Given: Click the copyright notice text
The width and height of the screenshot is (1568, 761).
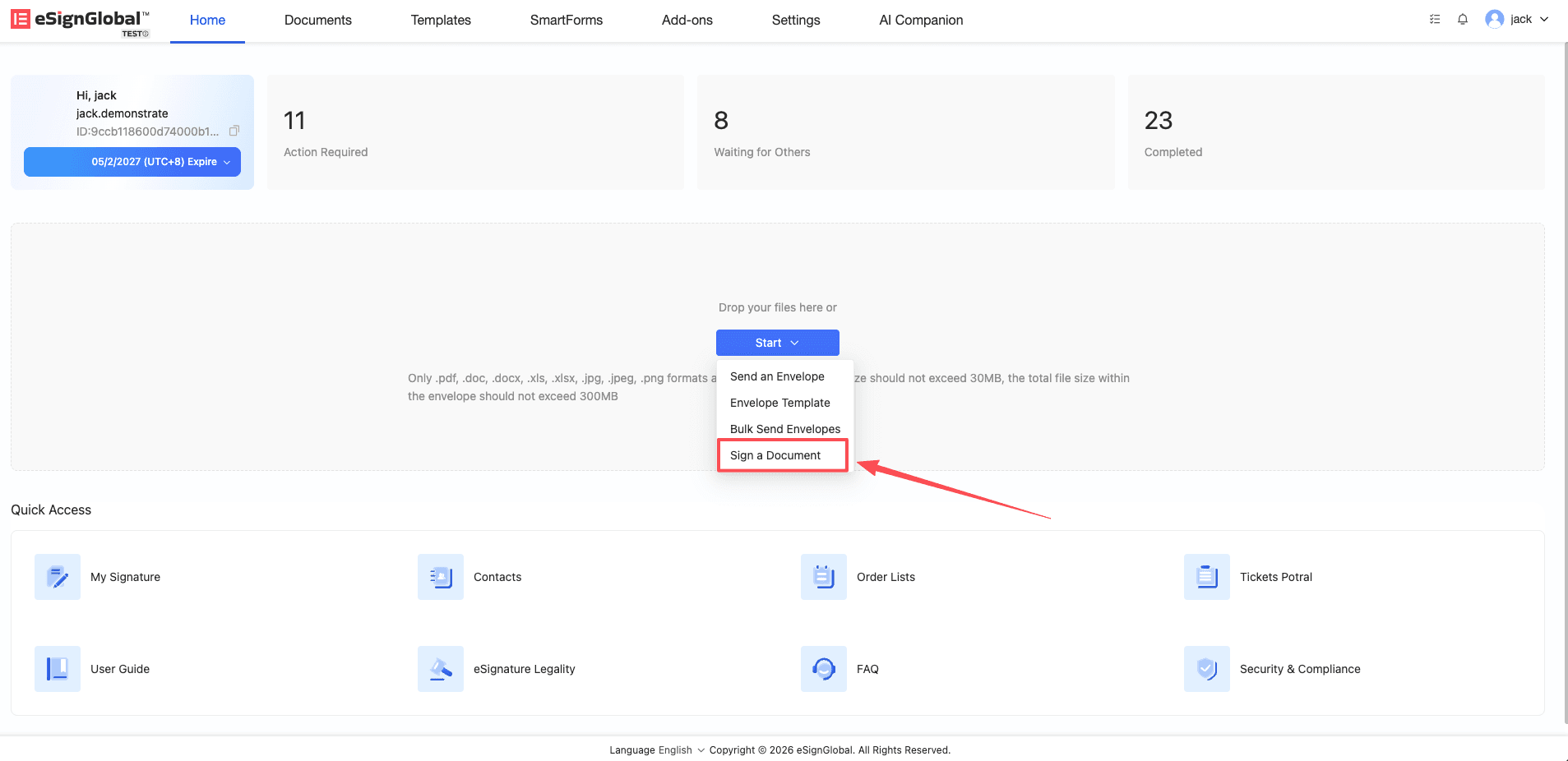Looking at the screenshot, I should (830, 750).
